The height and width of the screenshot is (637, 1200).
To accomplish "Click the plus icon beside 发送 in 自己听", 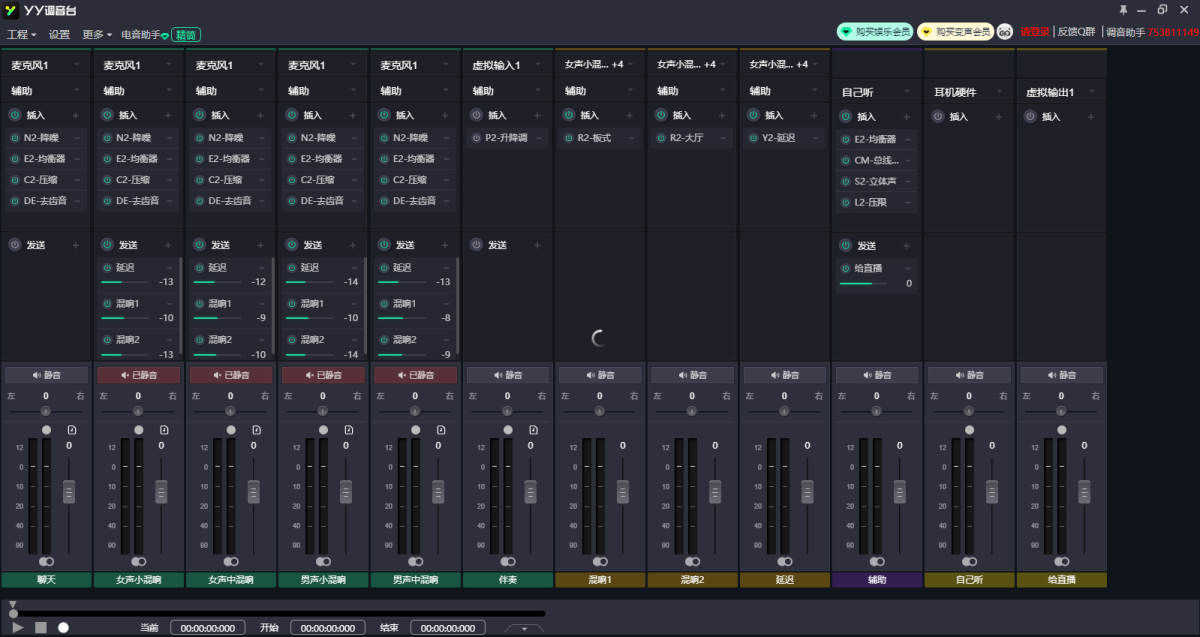I will coord(906,246).
